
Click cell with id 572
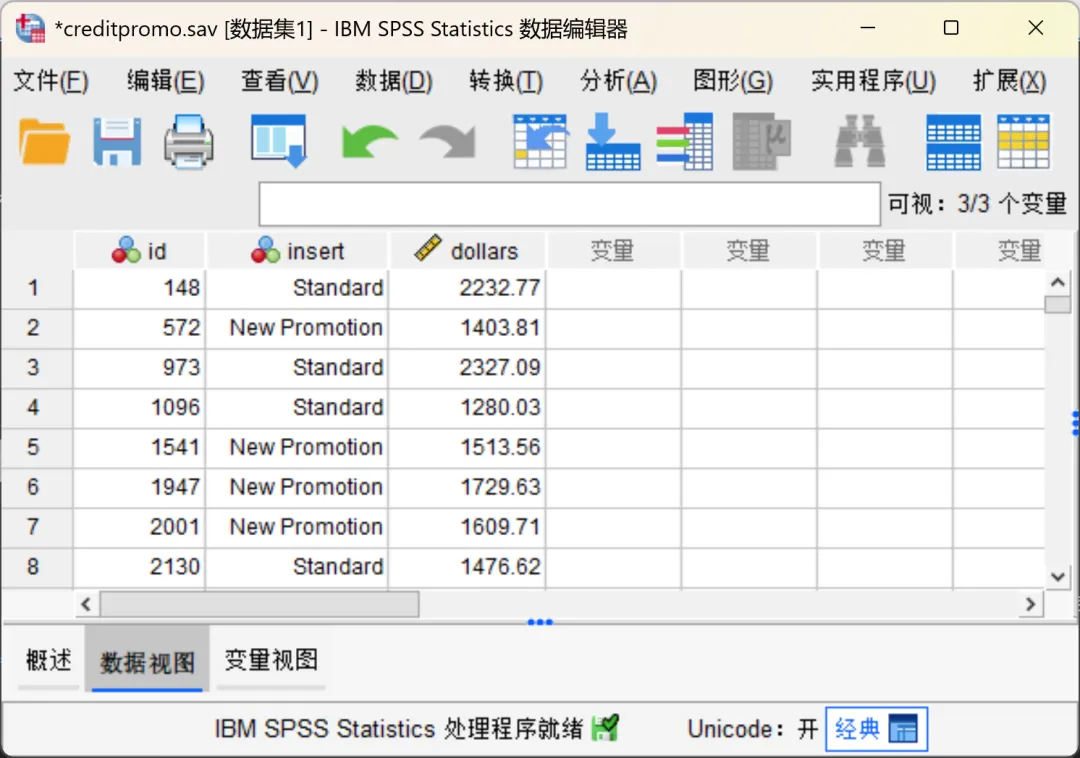click(x=139, y=328)
